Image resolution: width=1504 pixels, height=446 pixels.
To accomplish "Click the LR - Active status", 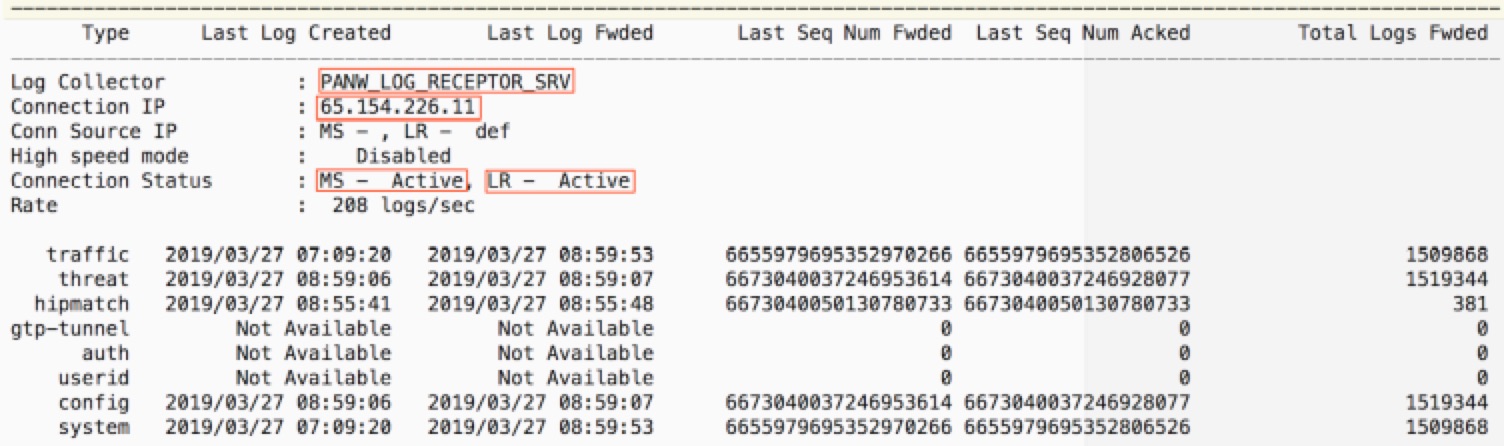I will click(x=558, y=181).
